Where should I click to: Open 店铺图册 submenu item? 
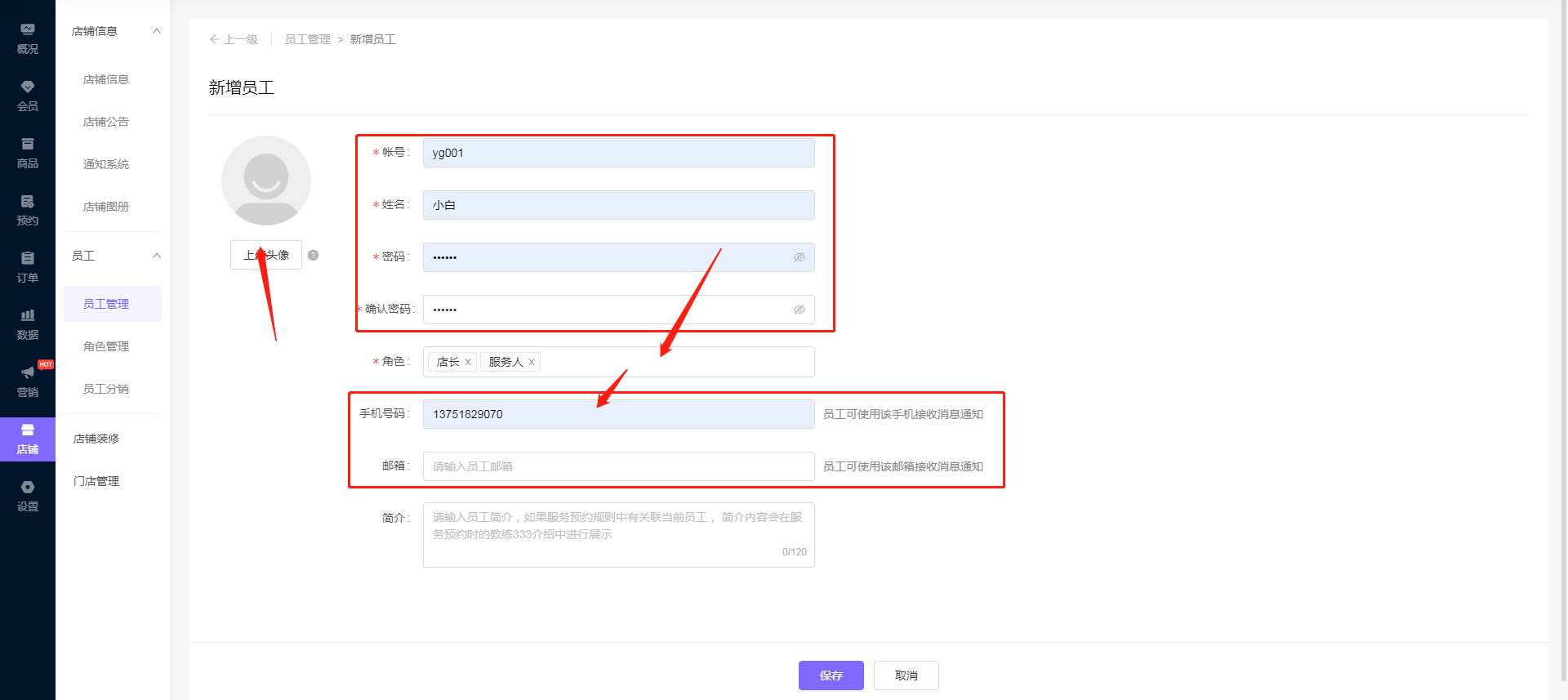[106, 207]
